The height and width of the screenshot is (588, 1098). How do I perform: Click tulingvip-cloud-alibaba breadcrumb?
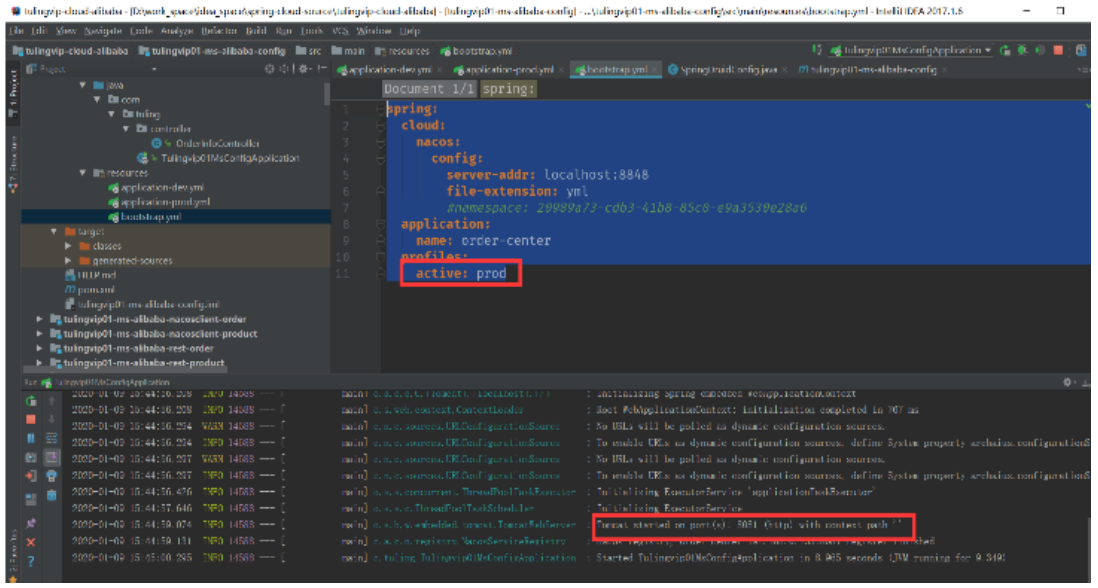click(x=70, y=50)
